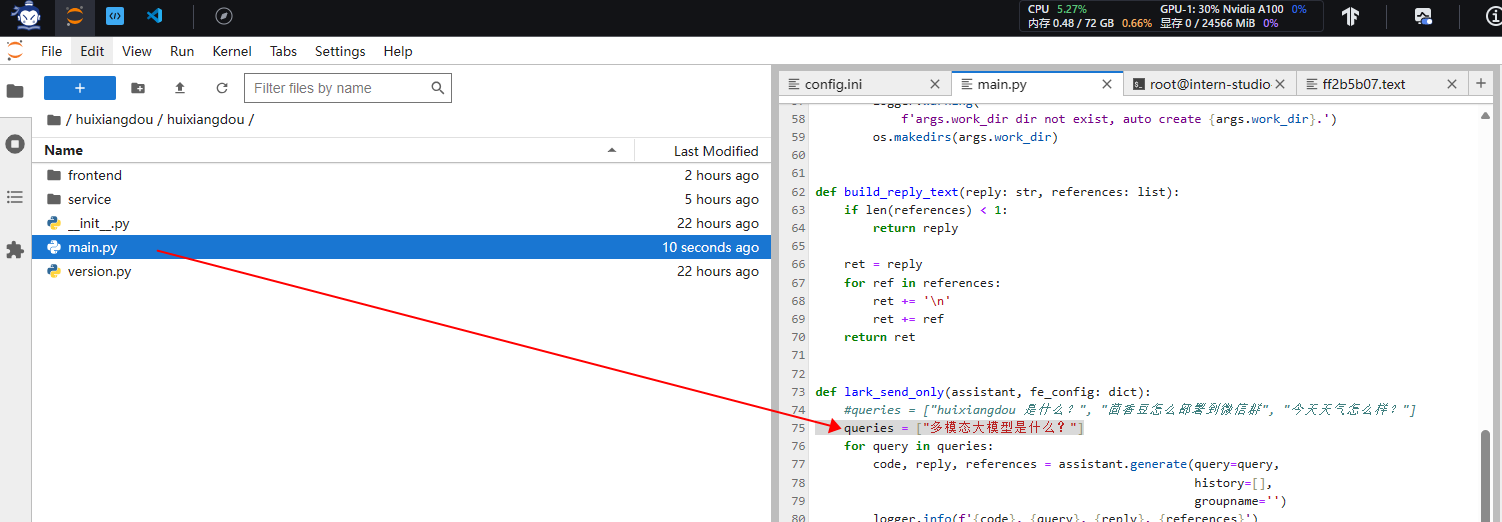
Task: Close the root@intern-studio terminal tab
Action: pos(1280,85)
